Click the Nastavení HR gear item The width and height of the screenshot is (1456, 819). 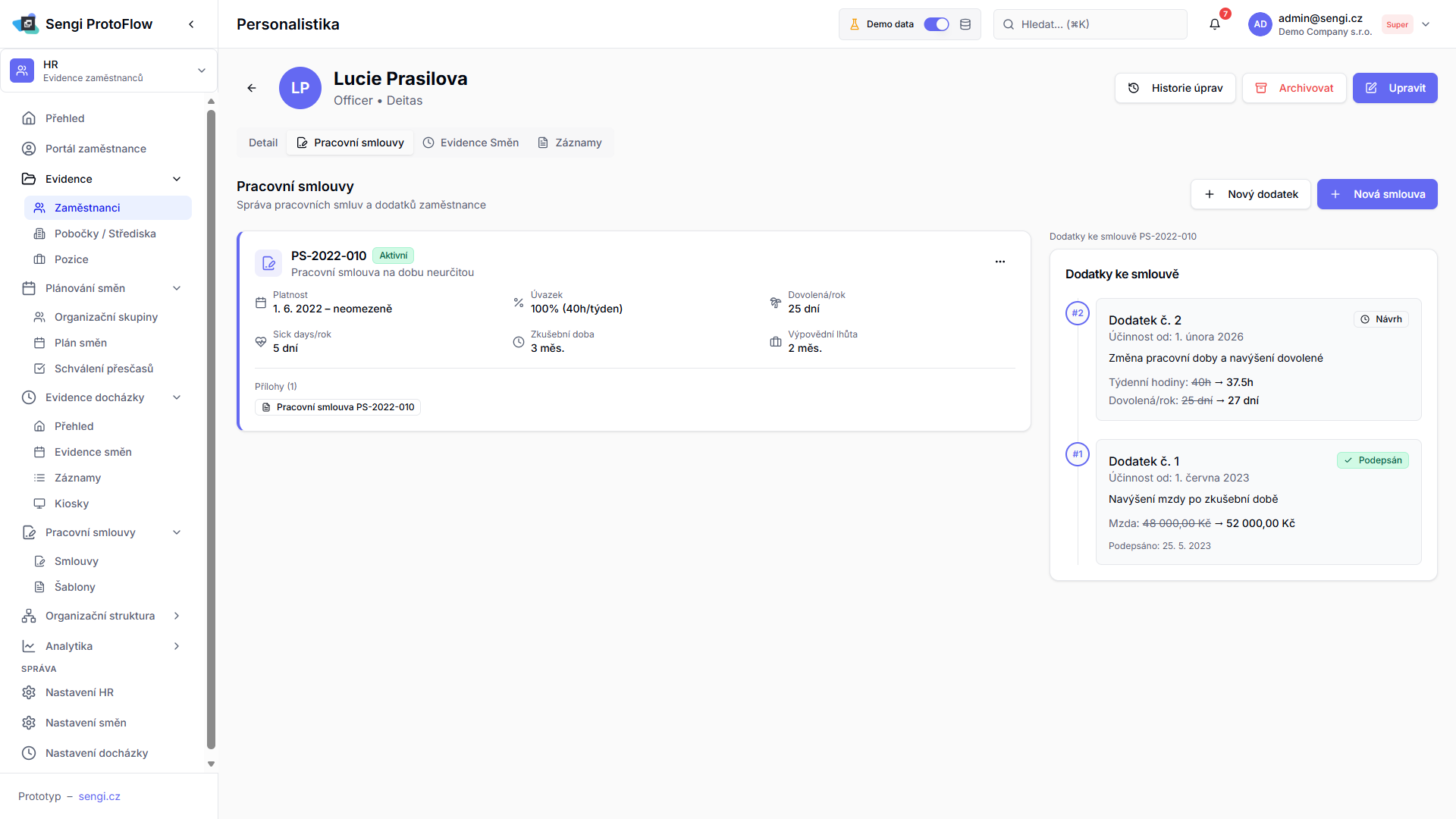[79, 692]
